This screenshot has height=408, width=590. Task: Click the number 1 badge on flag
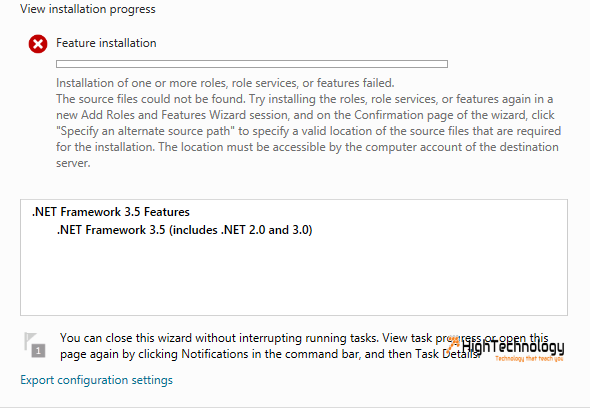tap(38, 351)
